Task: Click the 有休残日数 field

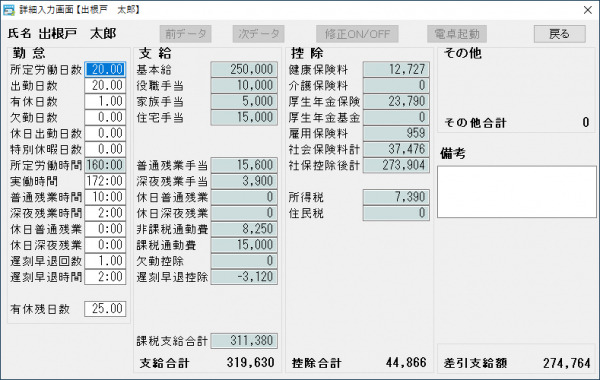Action: click(x=105, y=309)
